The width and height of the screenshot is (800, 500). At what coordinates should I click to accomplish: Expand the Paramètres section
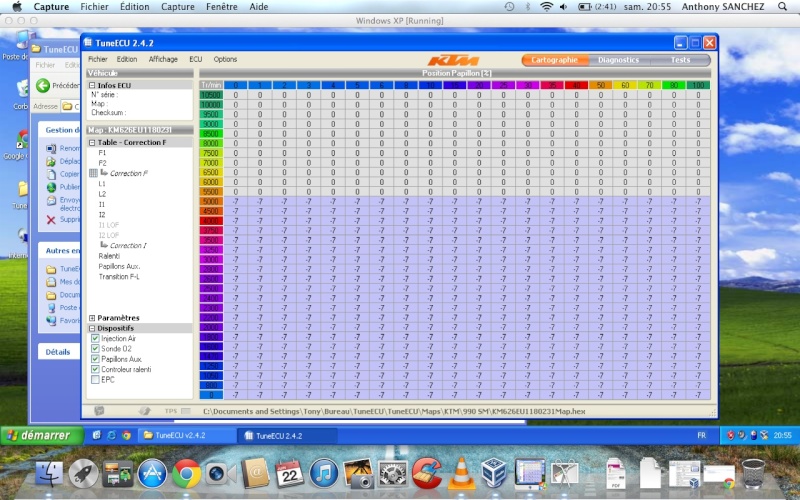tap(92, 318)
